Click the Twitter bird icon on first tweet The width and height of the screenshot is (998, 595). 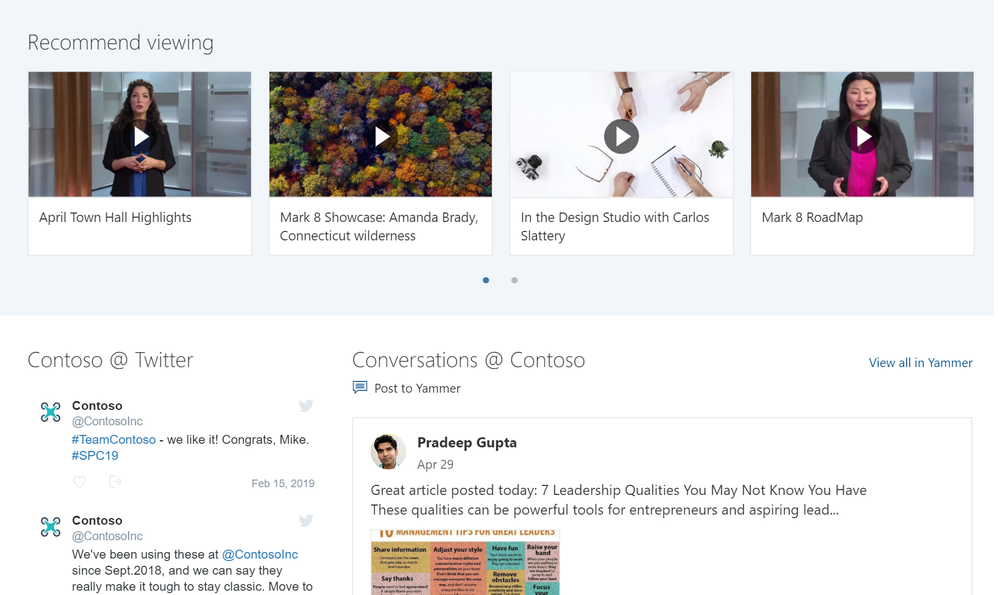(x=306, y=406)
